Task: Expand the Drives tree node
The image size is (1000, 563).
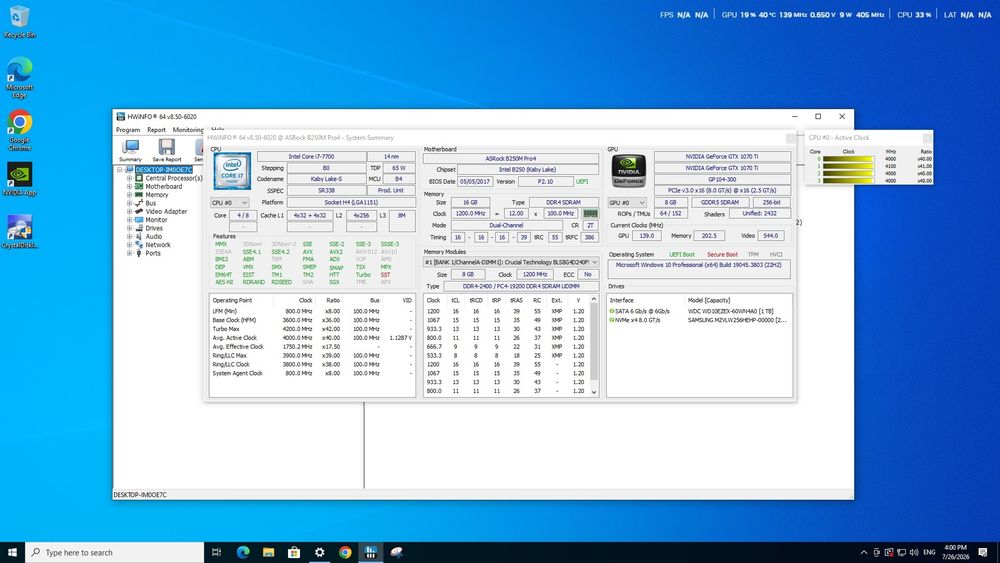Action: click(x=129, y=228)
